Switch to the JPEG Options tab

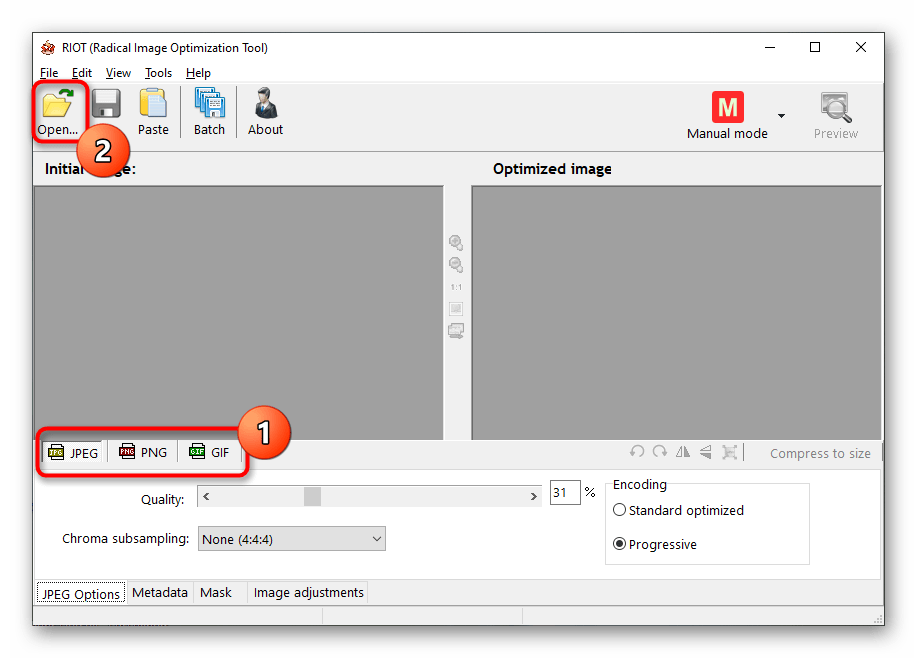click(x=81, y=594)
